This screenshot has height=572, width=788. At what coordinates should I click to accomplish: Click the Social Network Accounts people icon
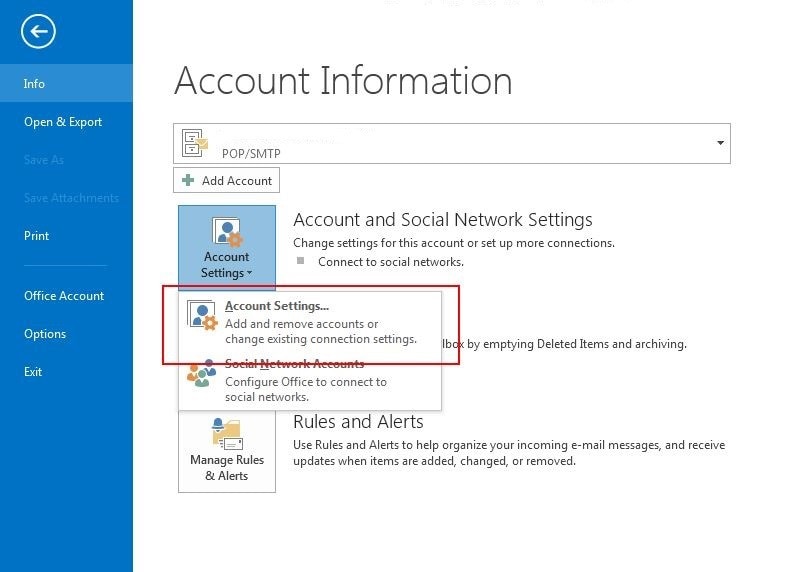pyautogui.click(x=202, y=373)
